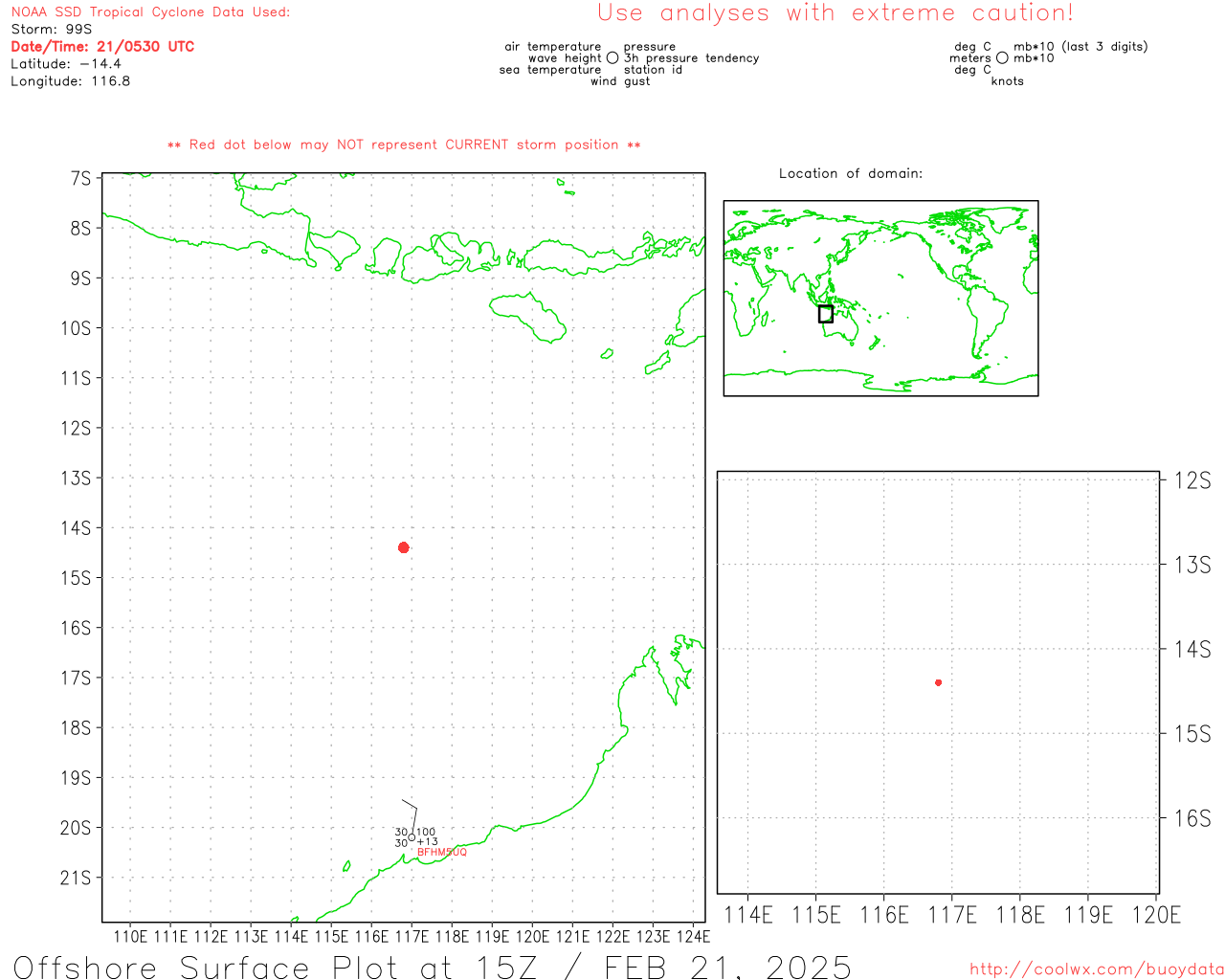Click the '+13' pressure tendency value
Screen dimensions: 1225x980
pos(427,842)
